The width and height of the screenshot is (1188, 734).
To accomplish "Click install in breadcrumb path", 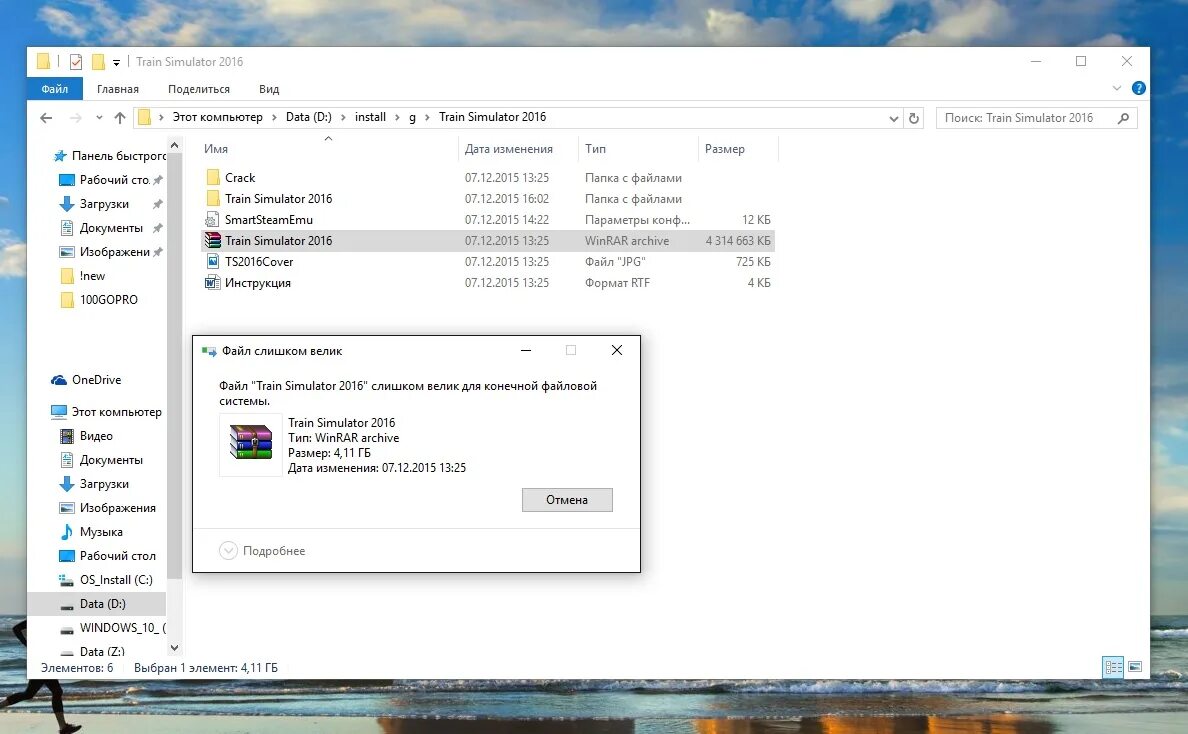I will [370, 117].
